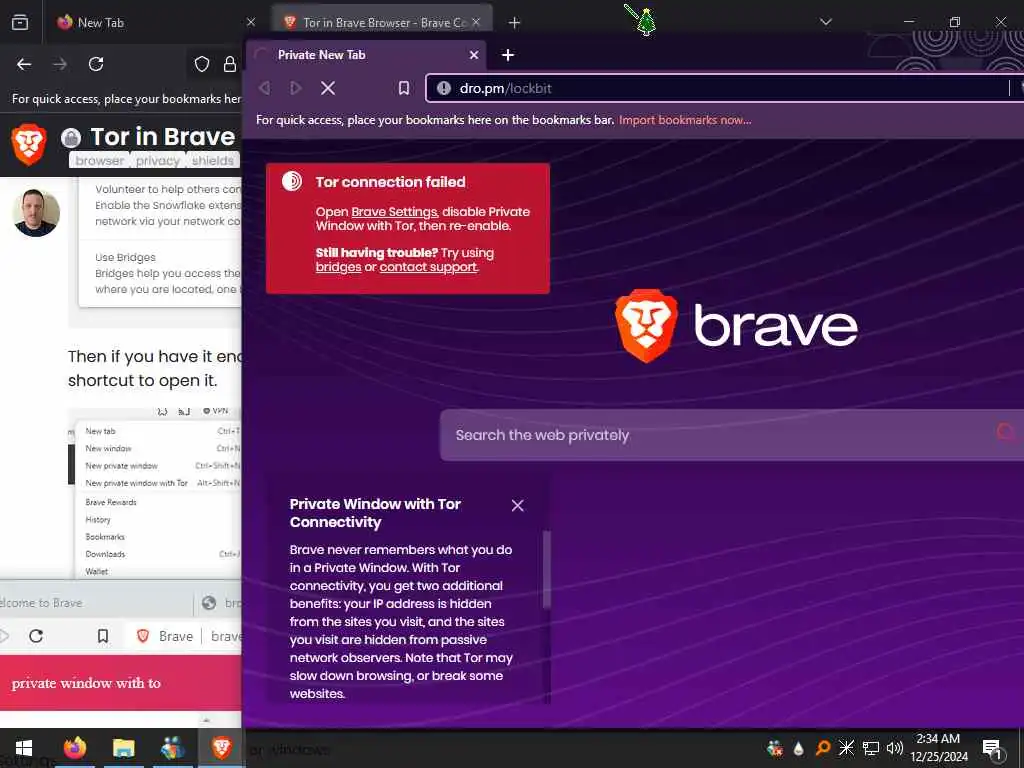Open new tab in Firefox
This screenshot has width=1024, height=768.
tap(515, 23)
